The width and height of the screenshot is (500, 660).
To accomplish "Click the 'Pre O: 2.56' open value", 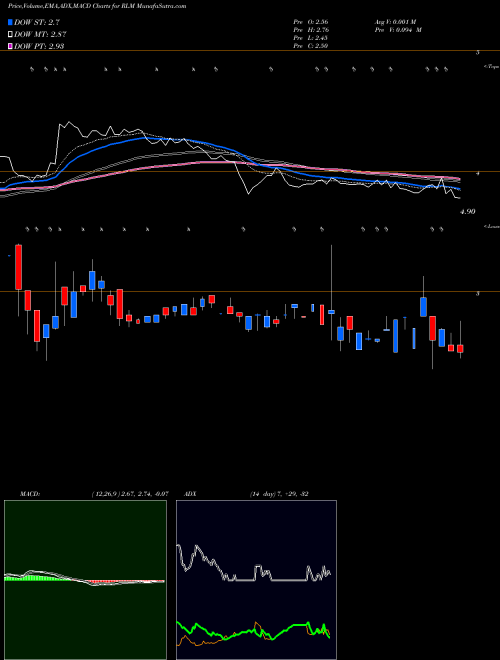I will tap(311, 21).
